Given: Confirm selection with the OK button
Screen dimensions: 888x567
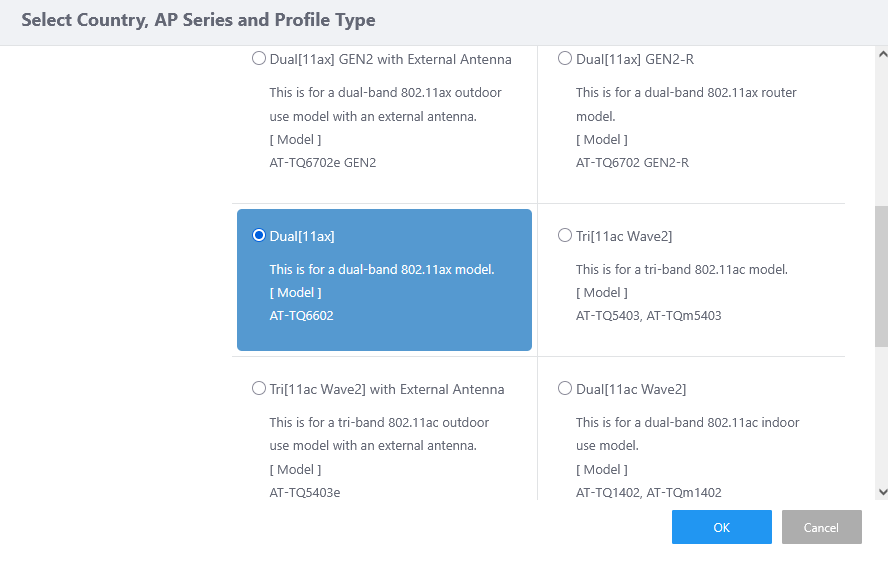Looking at the screenshot, I should (721, 527).
